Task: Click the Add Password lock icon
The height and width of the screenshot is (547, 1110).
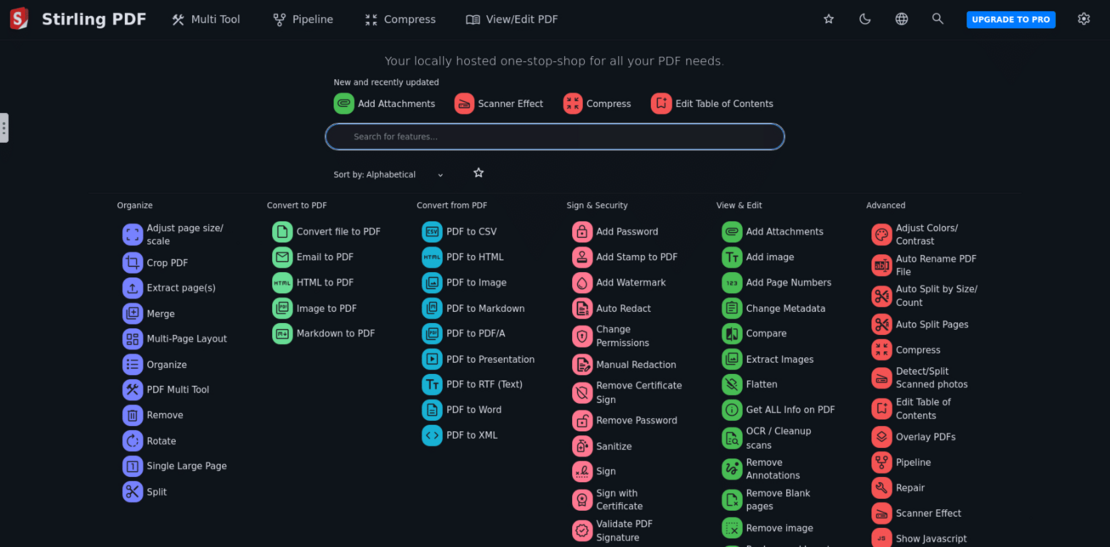Action: pyautogui.click(x=582, y=232)
